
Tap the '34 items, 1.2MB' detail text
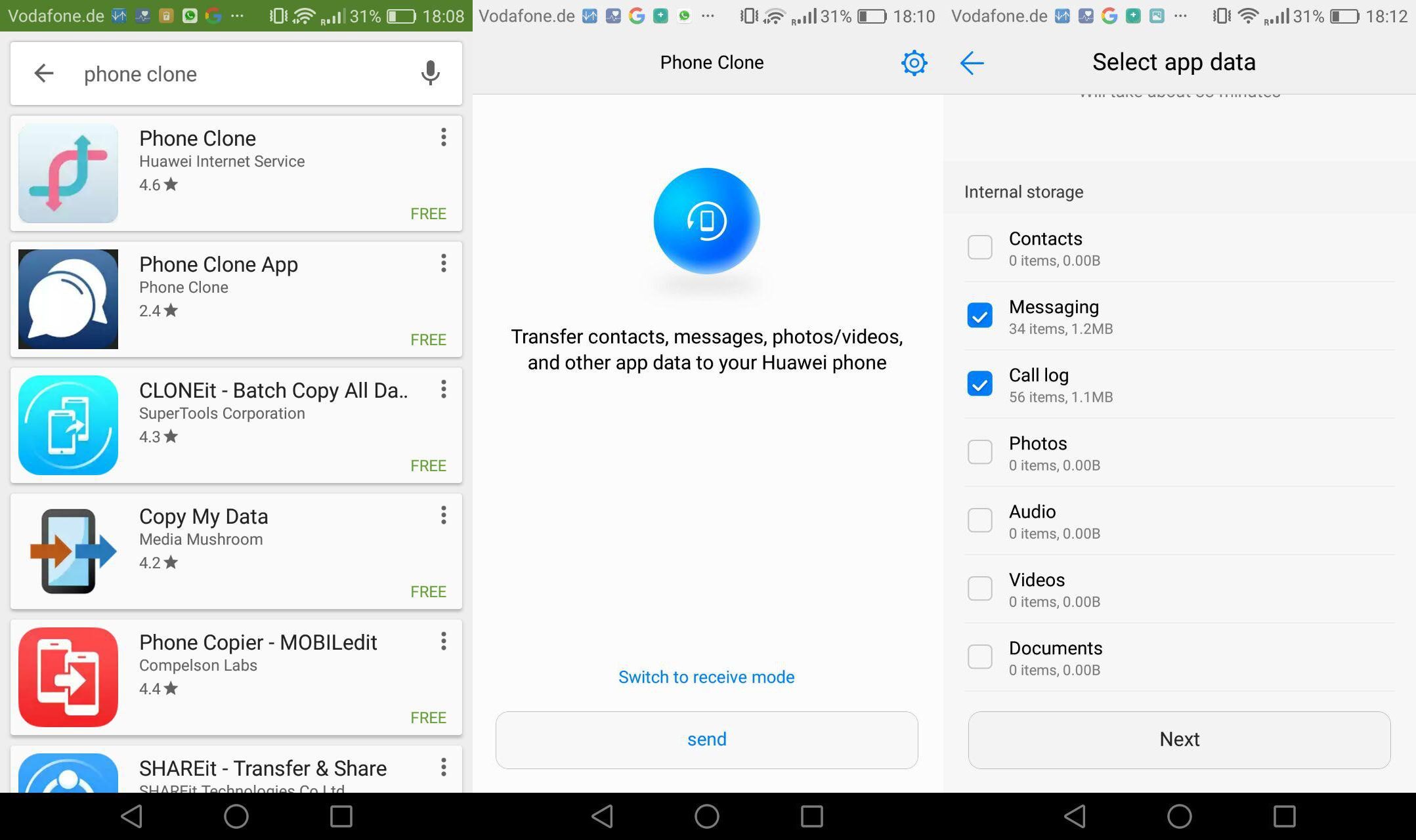tap(1061, 329)
